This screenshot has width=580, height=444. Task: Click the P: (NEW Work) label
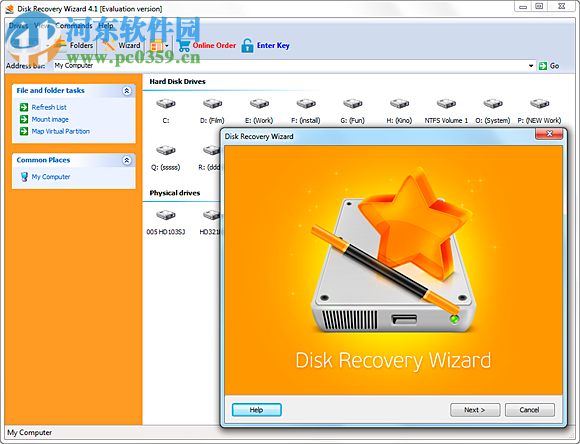coord(539,121)
